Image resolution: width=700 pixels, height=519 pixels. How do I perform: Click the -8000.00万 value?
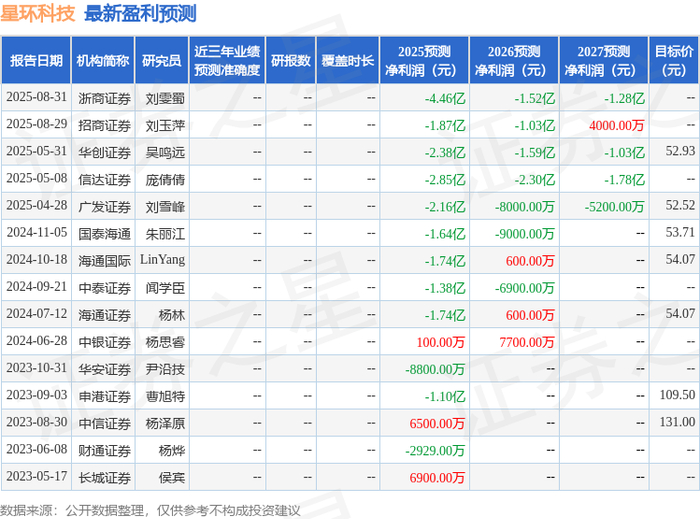tap(525, 207)
